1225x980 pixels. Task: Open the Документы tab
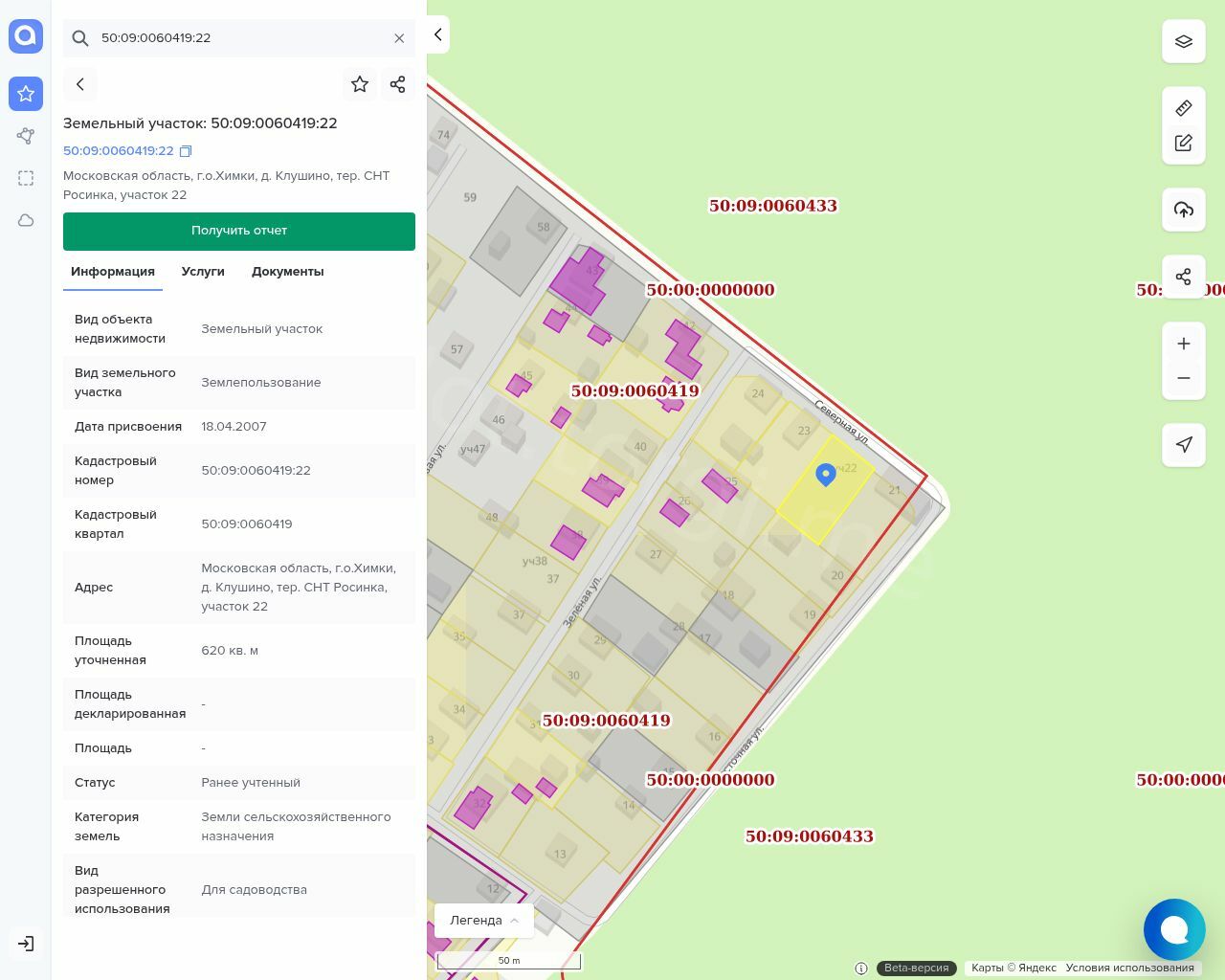[x=287, y=272]
